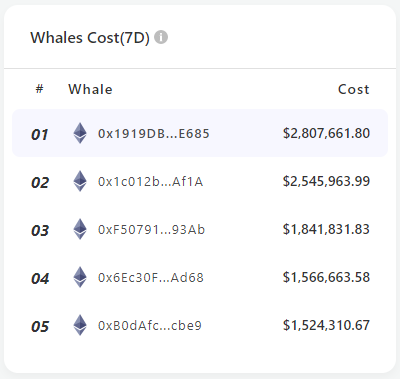Select the cost value $1,566,663.58
This screenshot has width=400, height=379.
coord(326,277)
